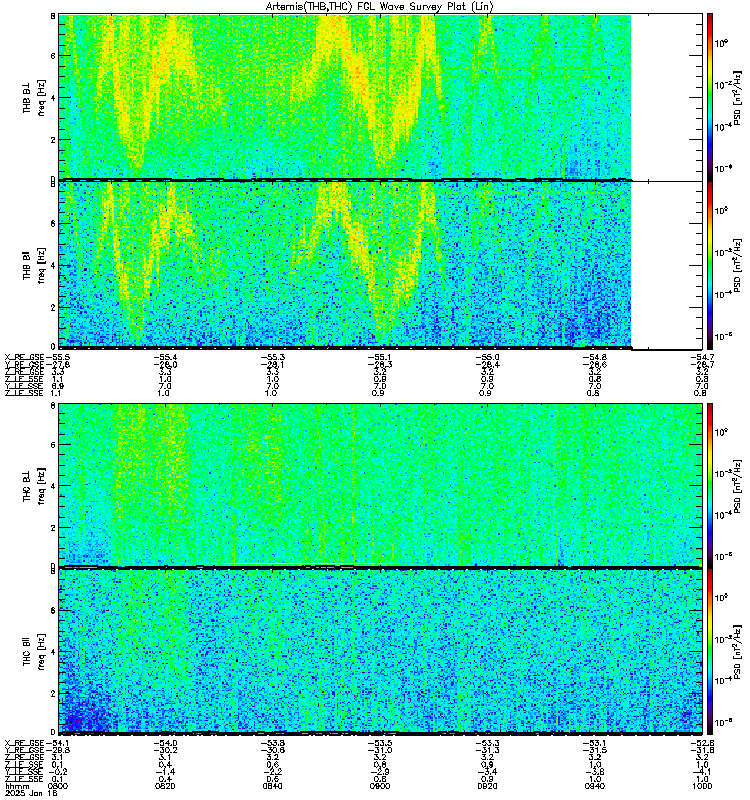Click the 'THB B⊥ freq [Hz]' axis label

tap(34, 97)
